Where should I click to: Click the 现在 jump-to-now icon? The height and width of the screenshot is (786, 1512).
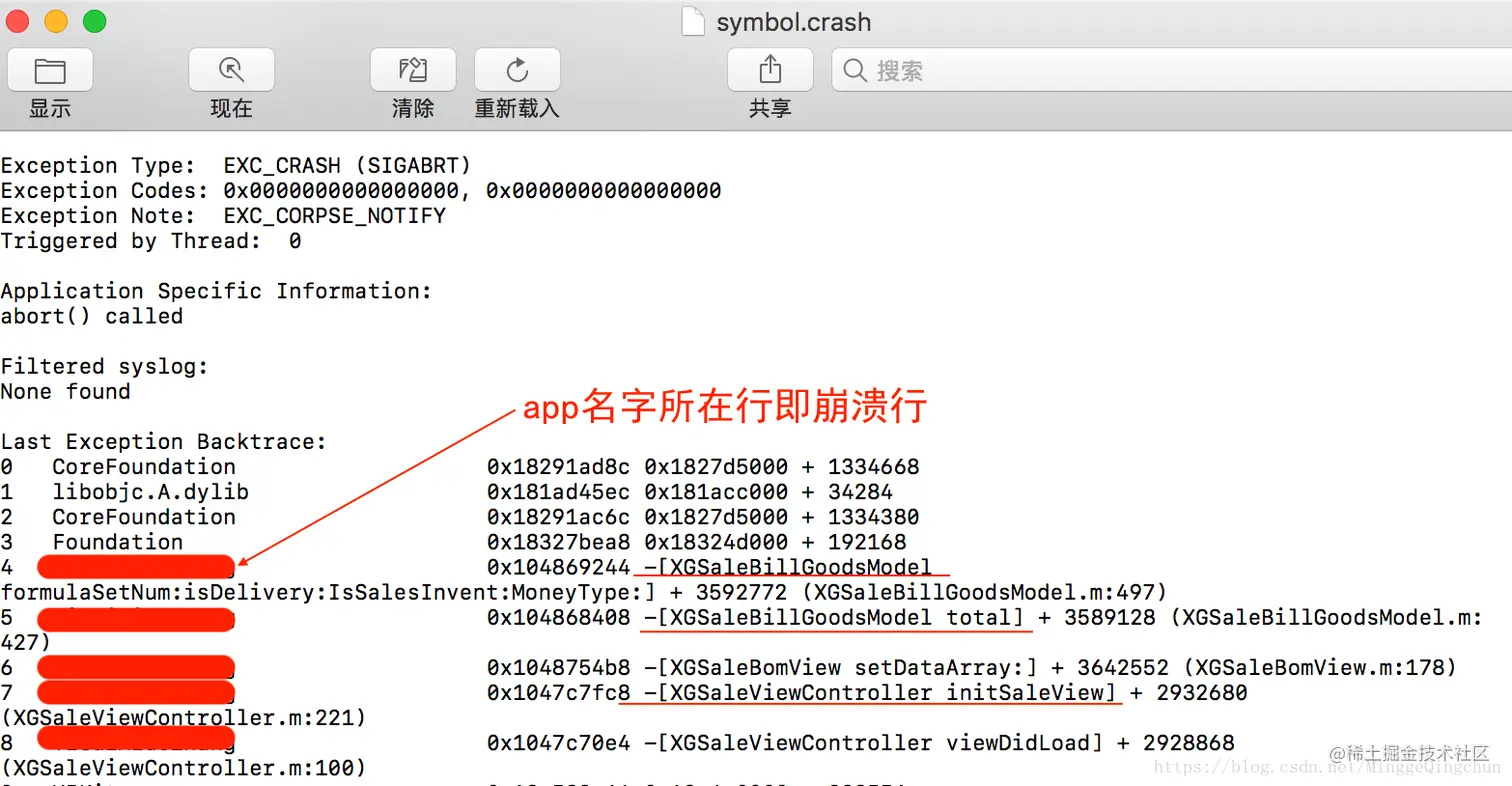pos(231,70)
